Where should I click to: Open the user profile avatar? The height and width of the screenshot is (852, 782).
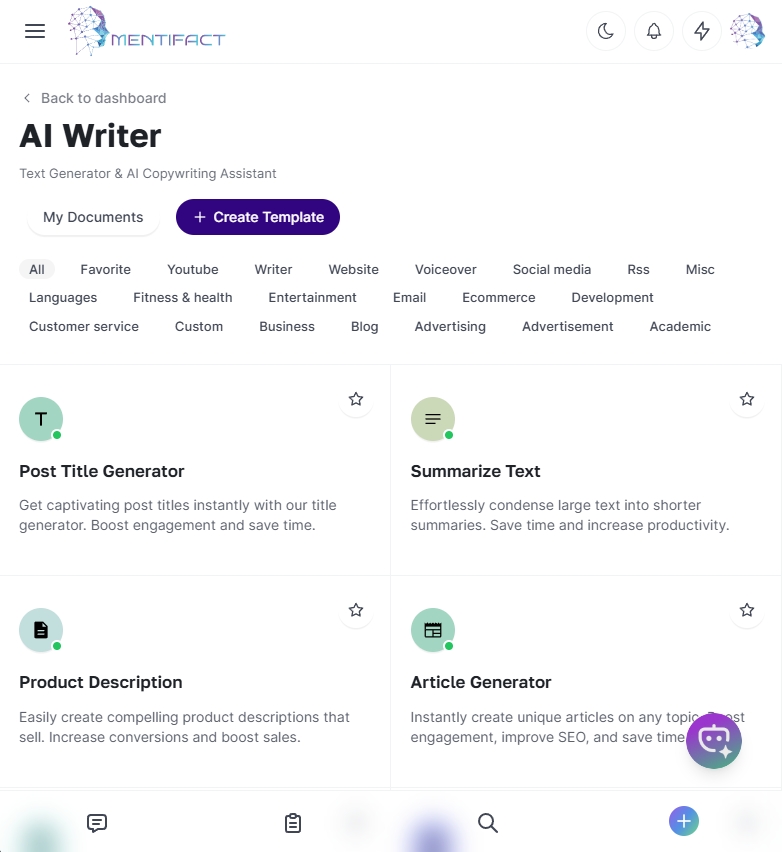pos(747,31)
